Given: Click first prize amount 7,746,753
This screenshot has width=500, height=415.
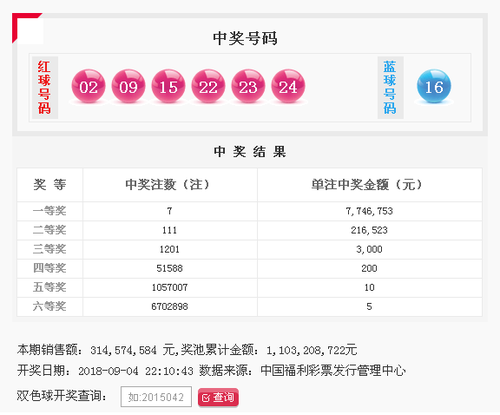Looking at the screenshot, I should 369,211.
